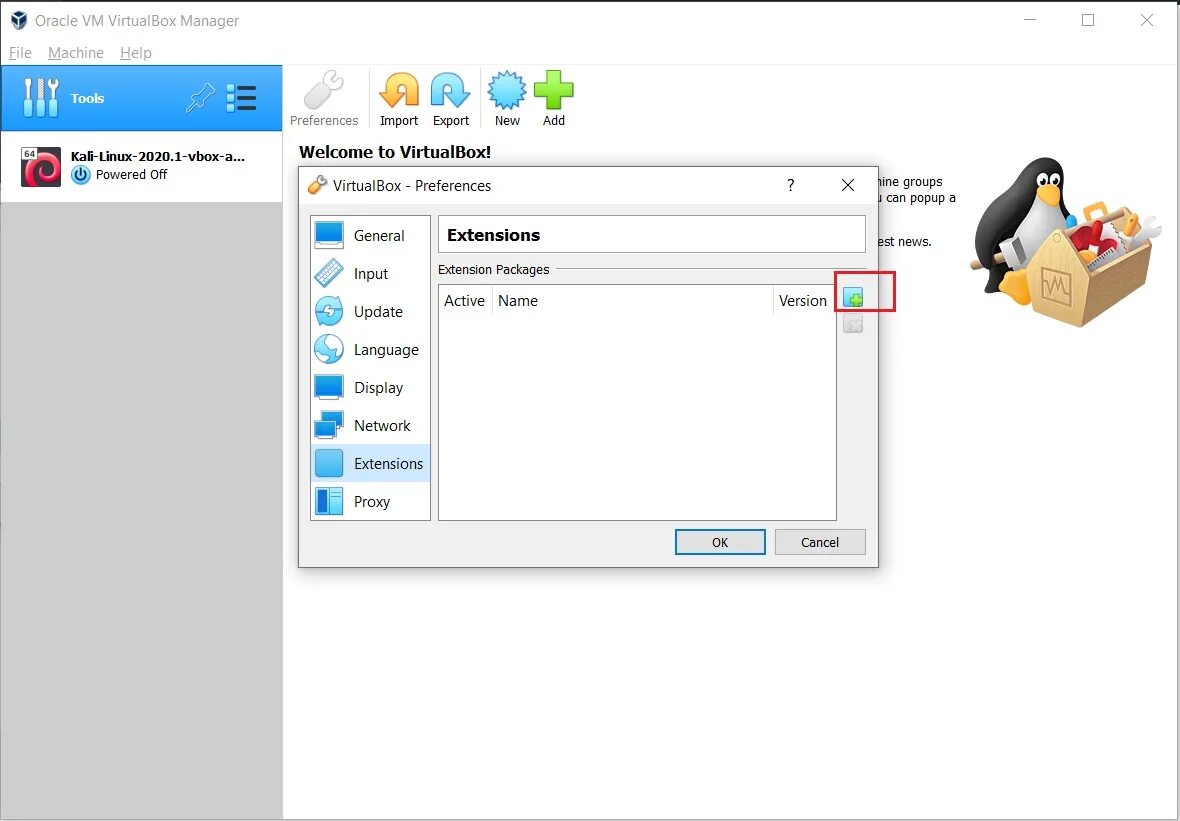
Task: Open the Input preferences section
Action: coord(370,273)
